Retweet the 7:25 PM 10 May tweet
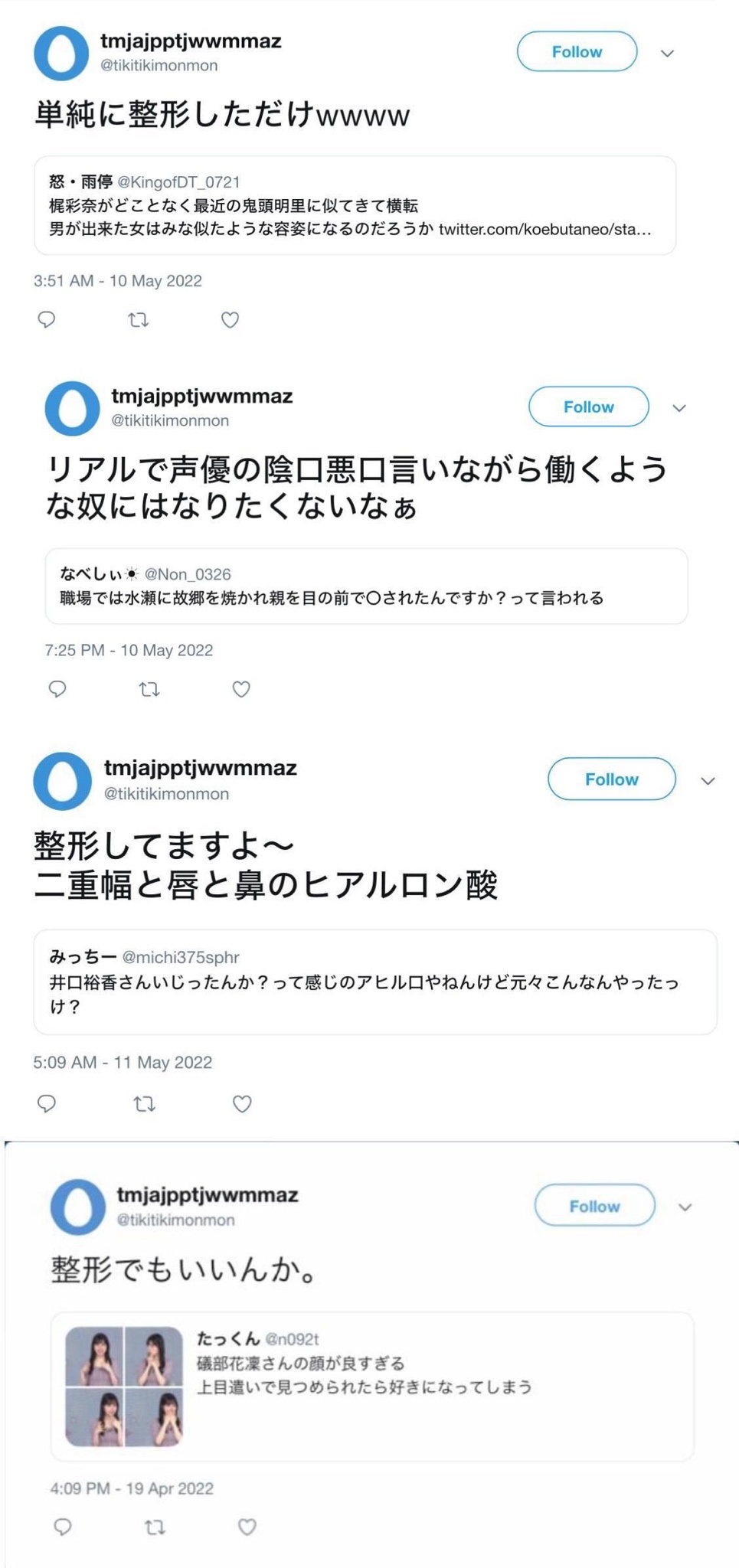Screen dimensions: 739x1568 click(x=149, y=689)
